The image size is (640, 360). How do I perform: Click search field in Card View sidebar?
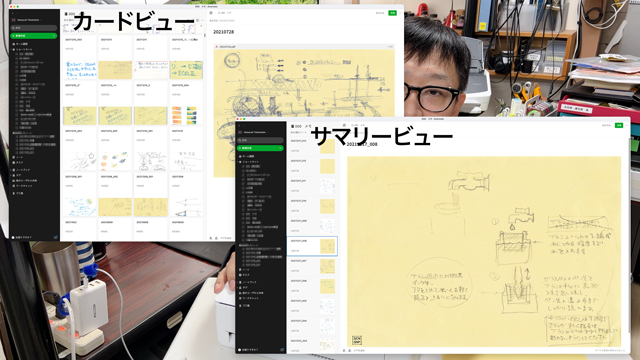(x=34, y=28)
